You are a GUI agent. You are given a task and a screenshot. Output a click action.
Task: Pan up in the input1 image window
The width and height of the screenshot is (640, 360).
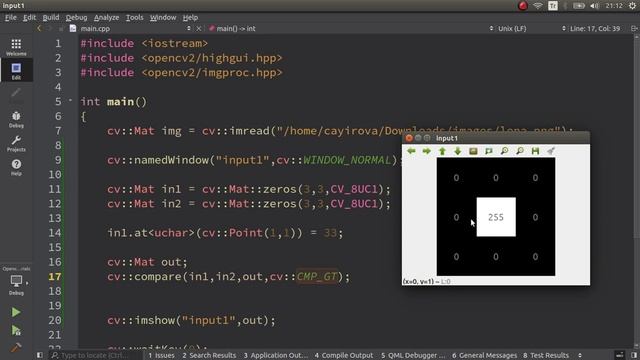click(442, 151)
